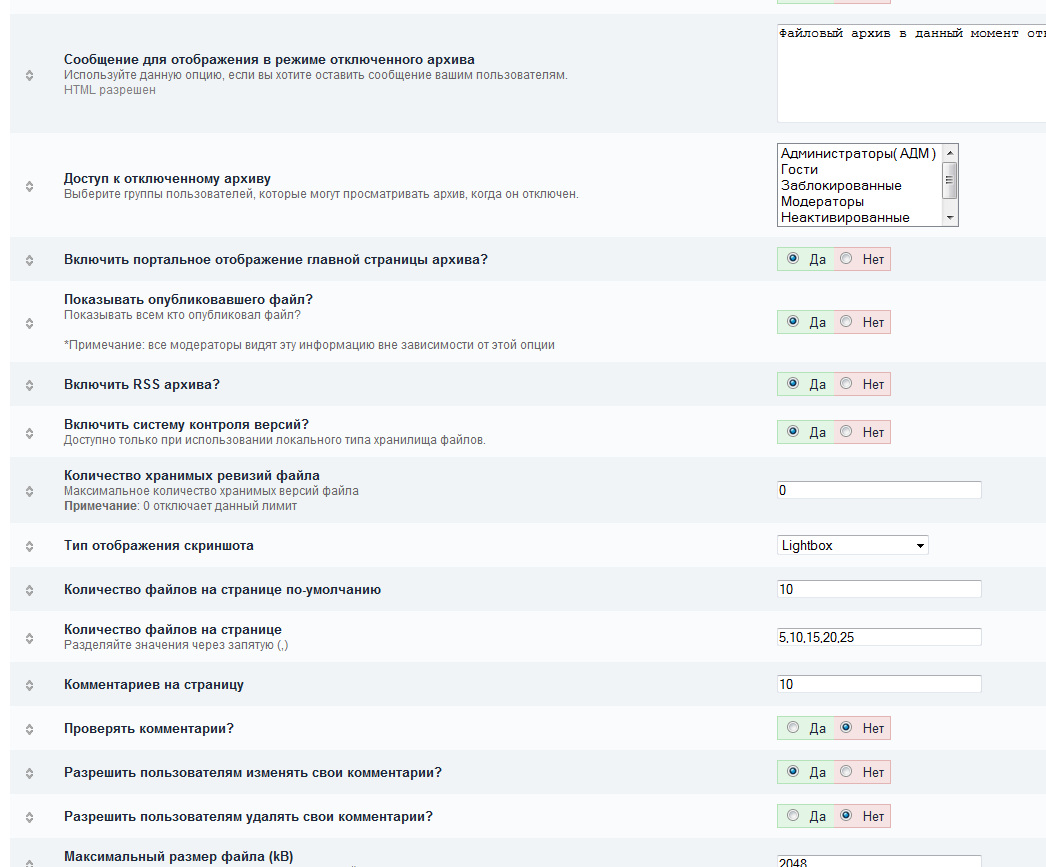
Task: Select 'Нет' for portal display of archive
Action: tap(847, 259)
